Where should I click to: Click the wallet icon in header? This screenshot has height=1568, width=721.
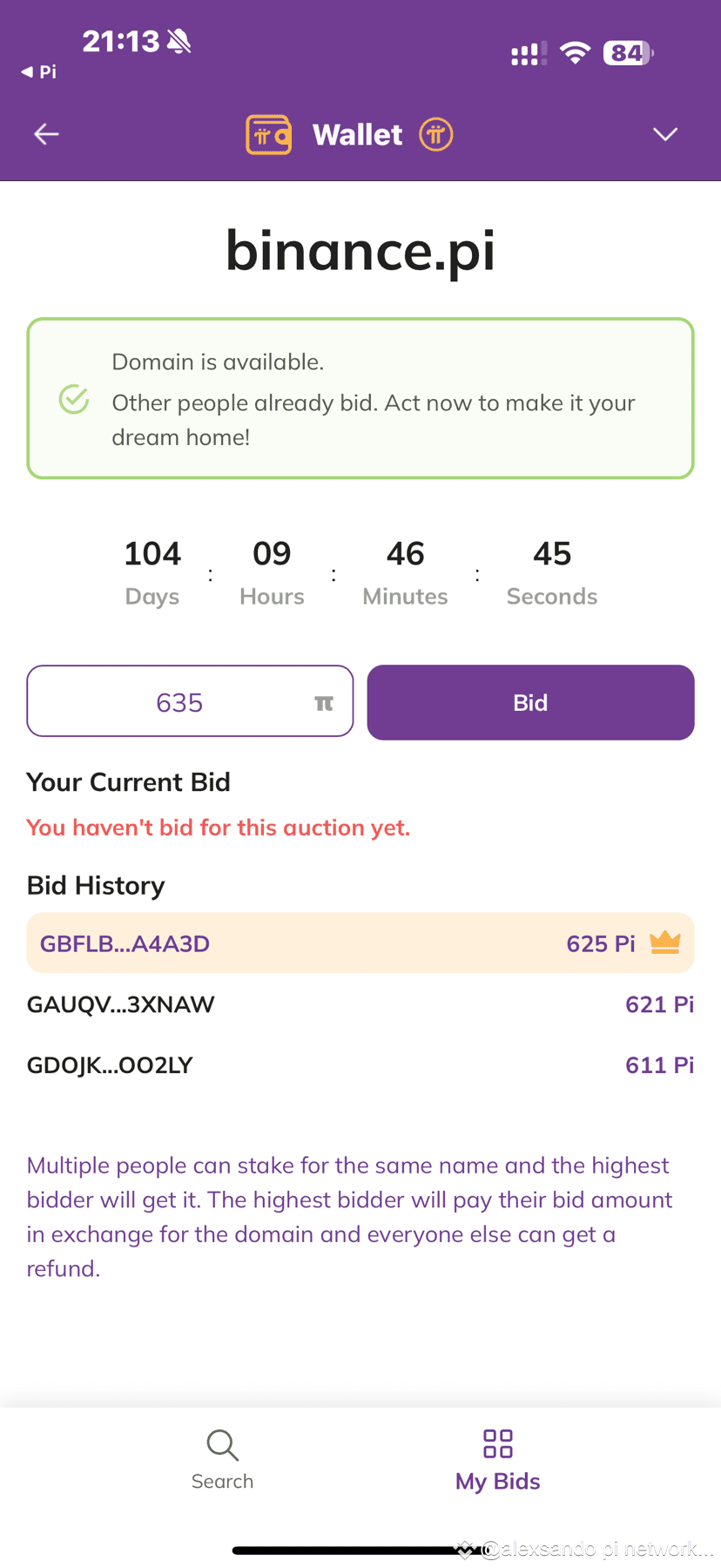[268, 135]
